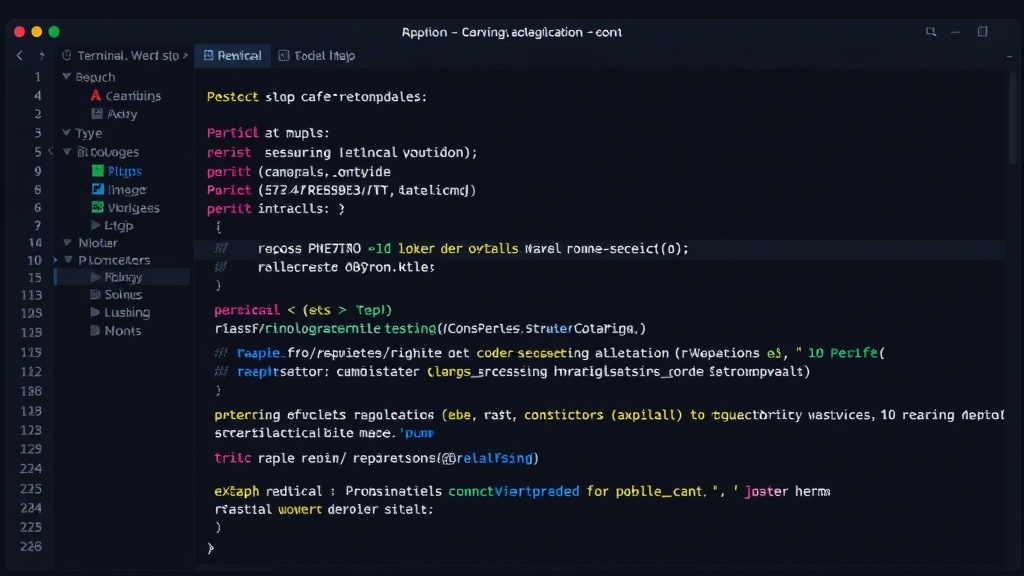Collapse the Plomceters section

[x=68, y=260]
